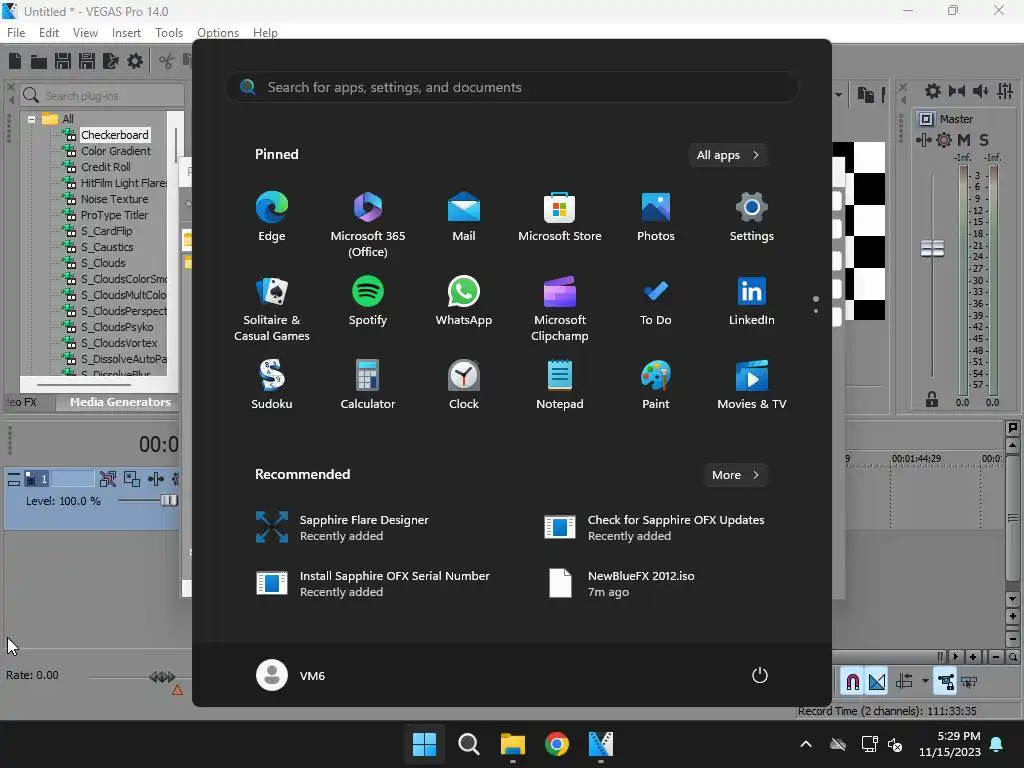This screenshot has height=768, width=1024.
Task: Switch to the Media Generators tab
Action: coord(120,402)
